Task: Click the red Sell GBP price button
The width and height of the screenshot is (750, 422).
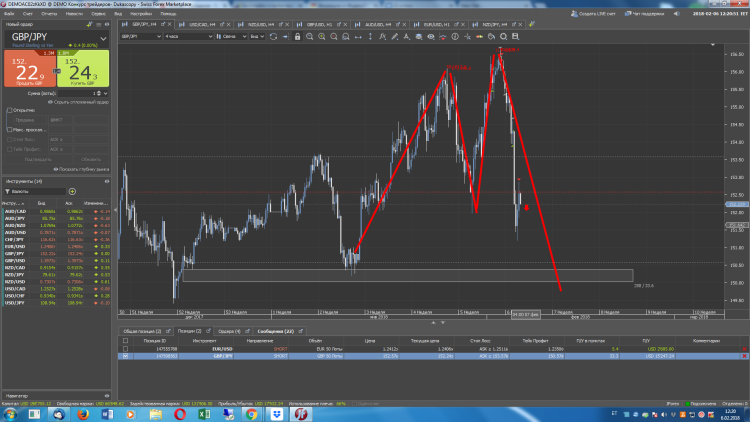Action: pos(30,68)
